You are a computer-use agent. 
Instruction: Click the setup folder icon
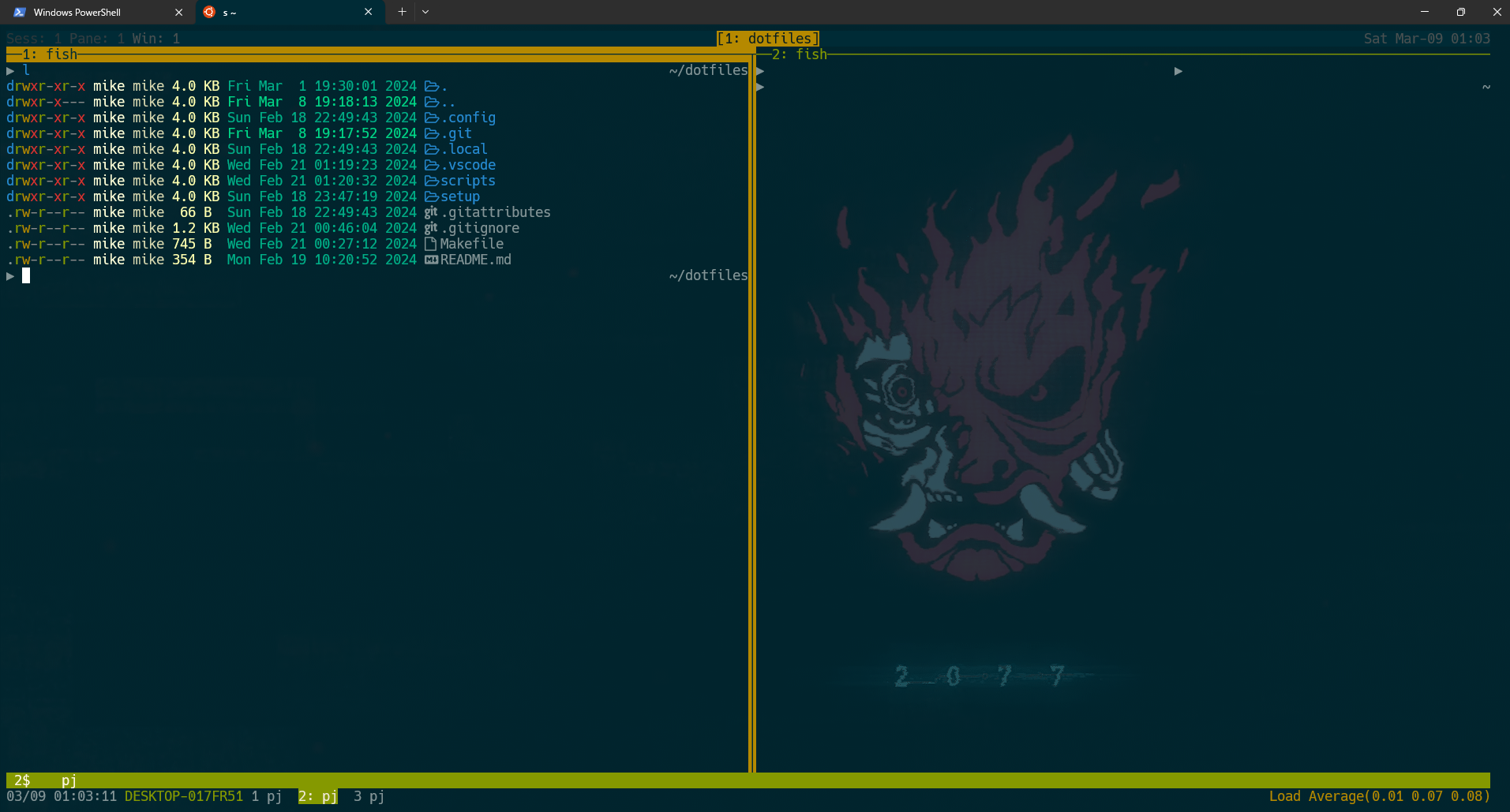point(432,196)
